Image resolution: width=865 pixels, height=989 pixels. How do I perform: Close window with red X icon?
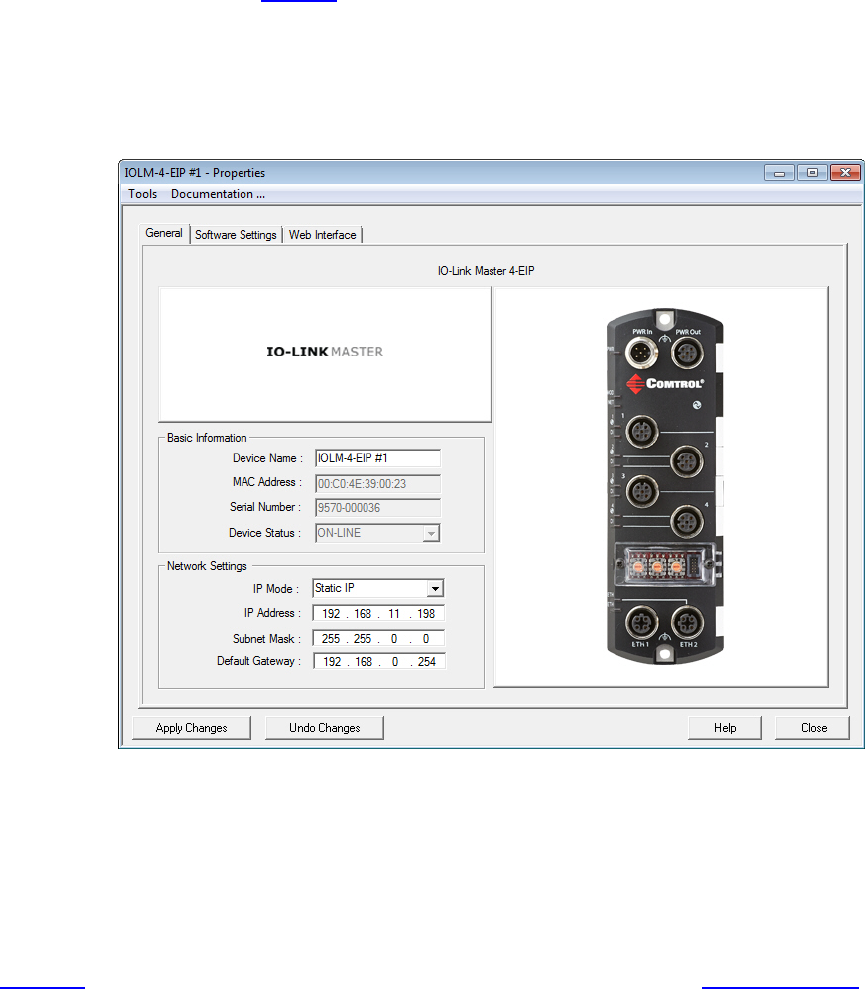click(x=845, y=173)
